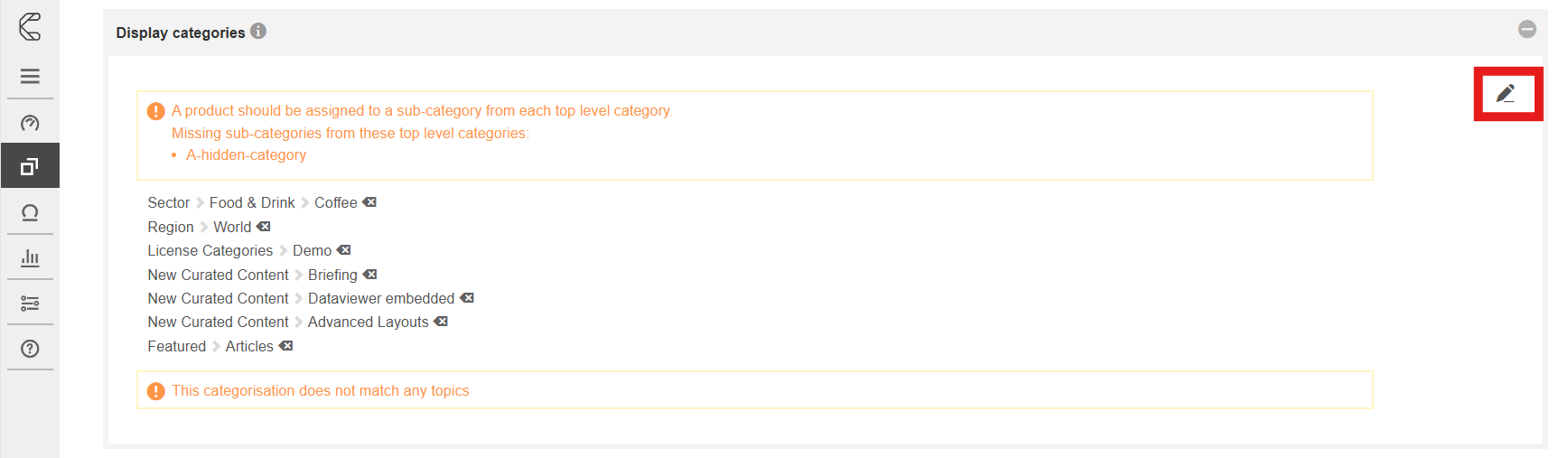Open the settings list sidebar icon

pyautogui.click(x=30, y=304)
